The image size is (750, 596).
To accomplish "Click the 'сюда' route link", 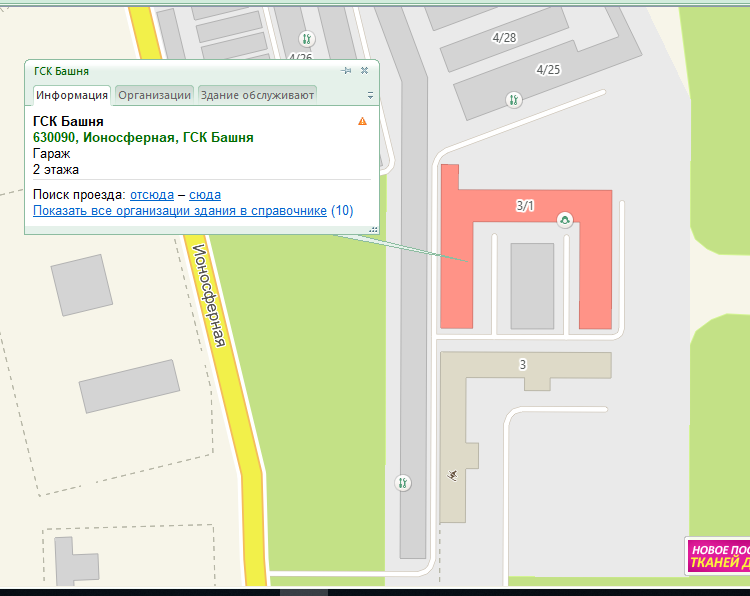I will click(x=205, y=194).
